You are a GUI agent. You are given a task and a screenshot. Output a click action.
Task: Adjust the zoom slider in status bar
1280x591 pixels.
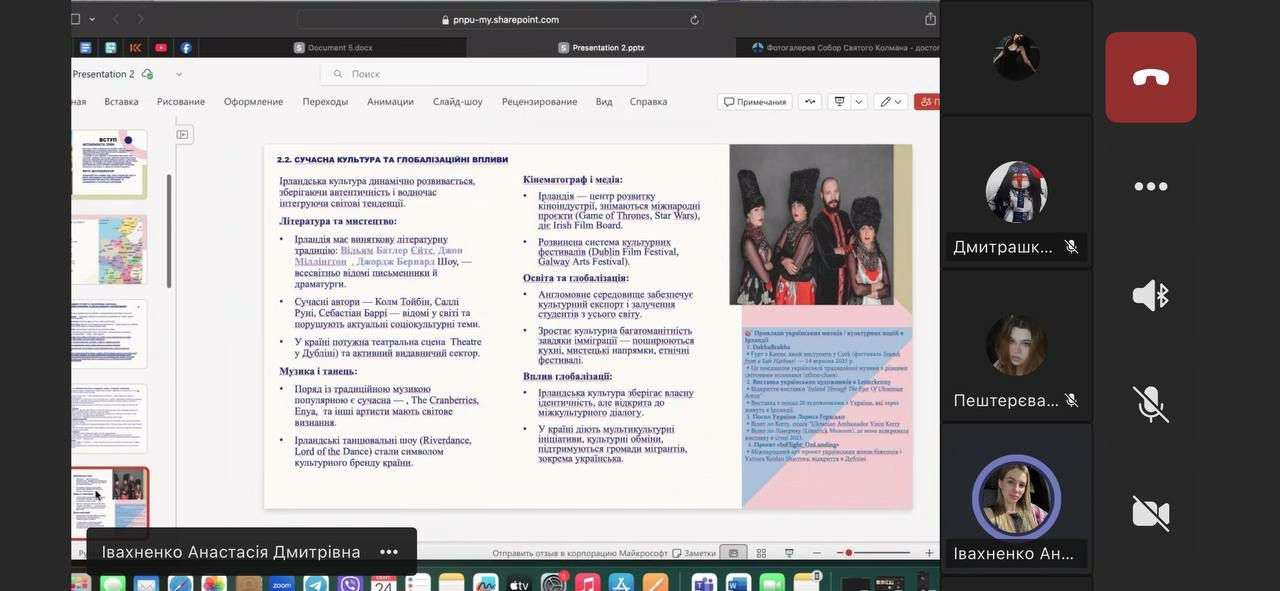pyautogui.click(x=850, y=553)
